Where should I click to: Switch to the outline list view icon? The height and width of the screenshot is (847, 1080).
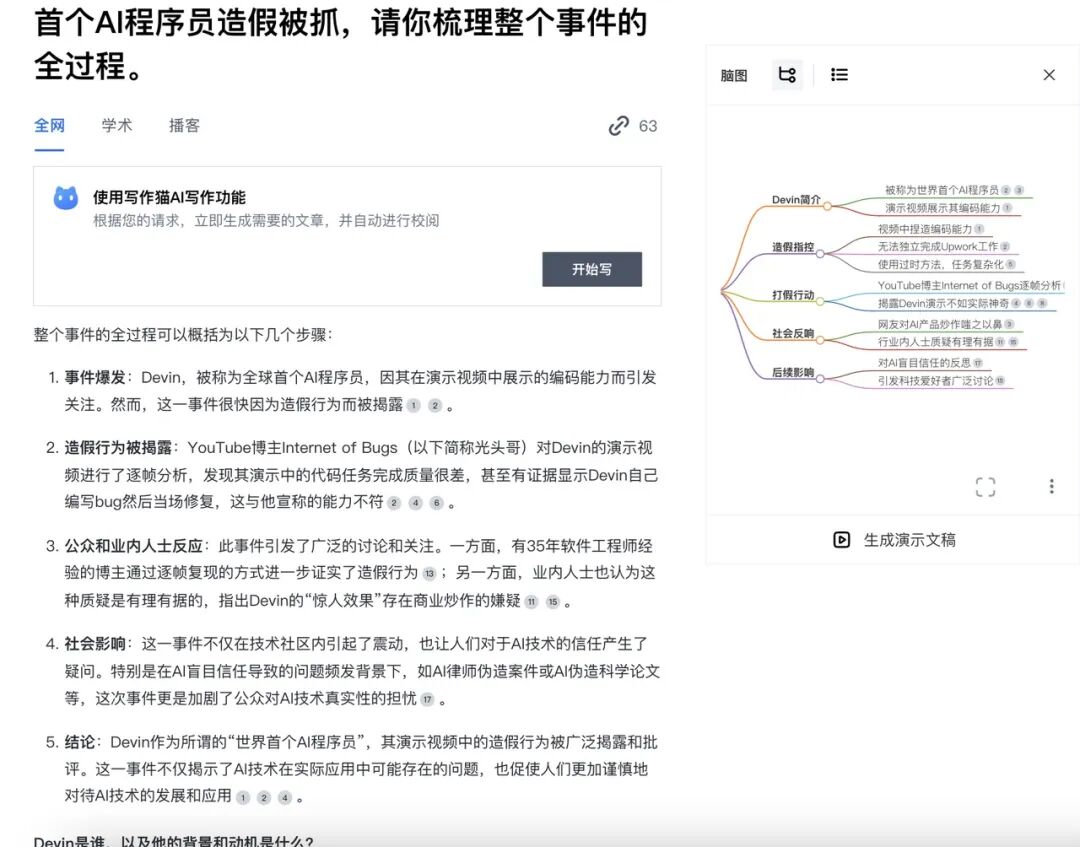pos(839,74)
